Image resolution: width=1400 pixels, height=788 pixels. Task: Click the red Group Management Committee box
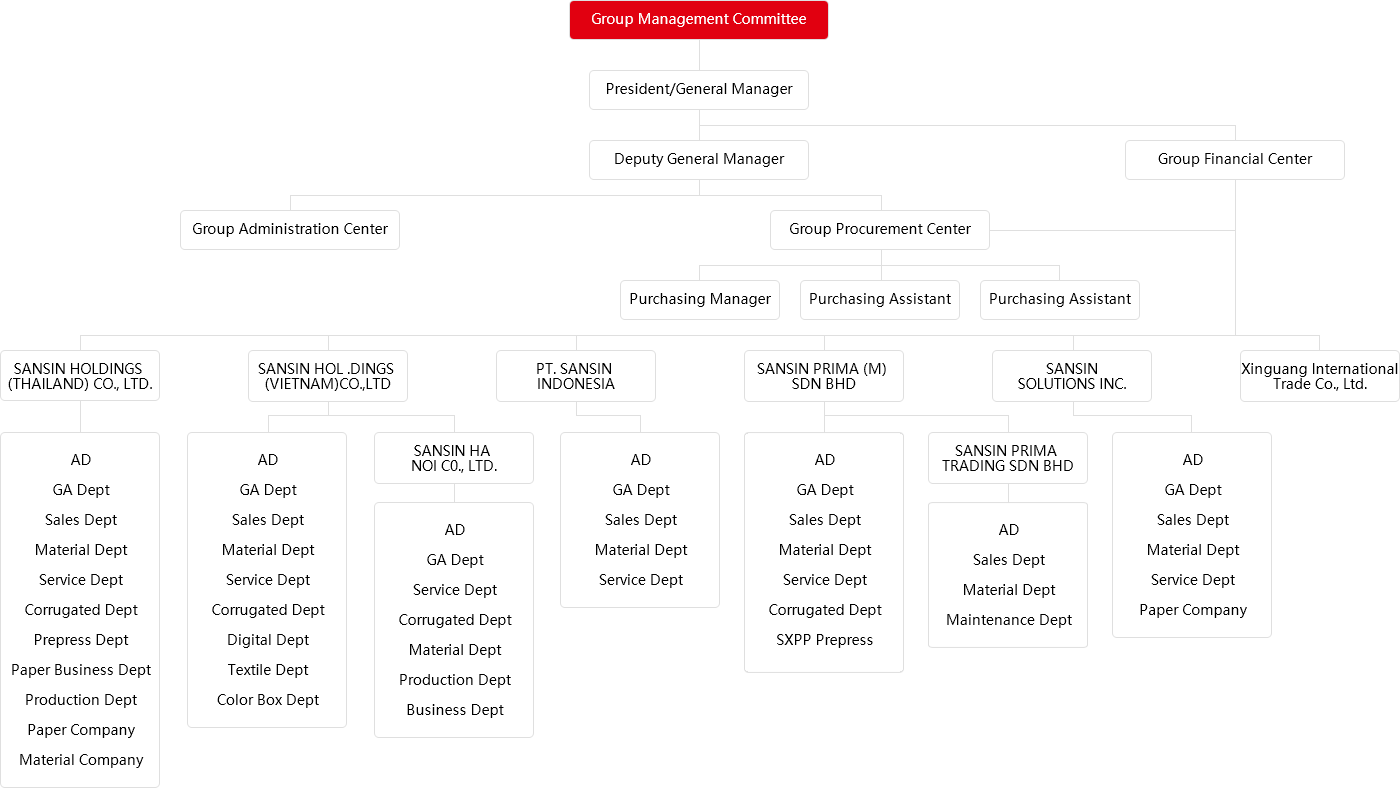coord(699,20)
